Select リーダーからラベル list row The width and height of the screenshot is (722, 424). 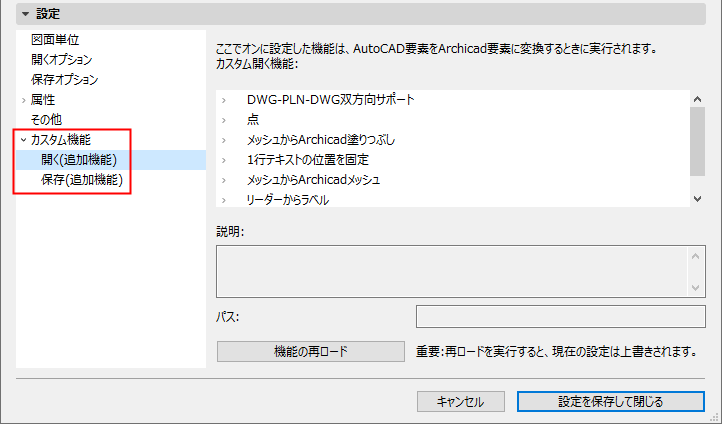click(453, 200)
